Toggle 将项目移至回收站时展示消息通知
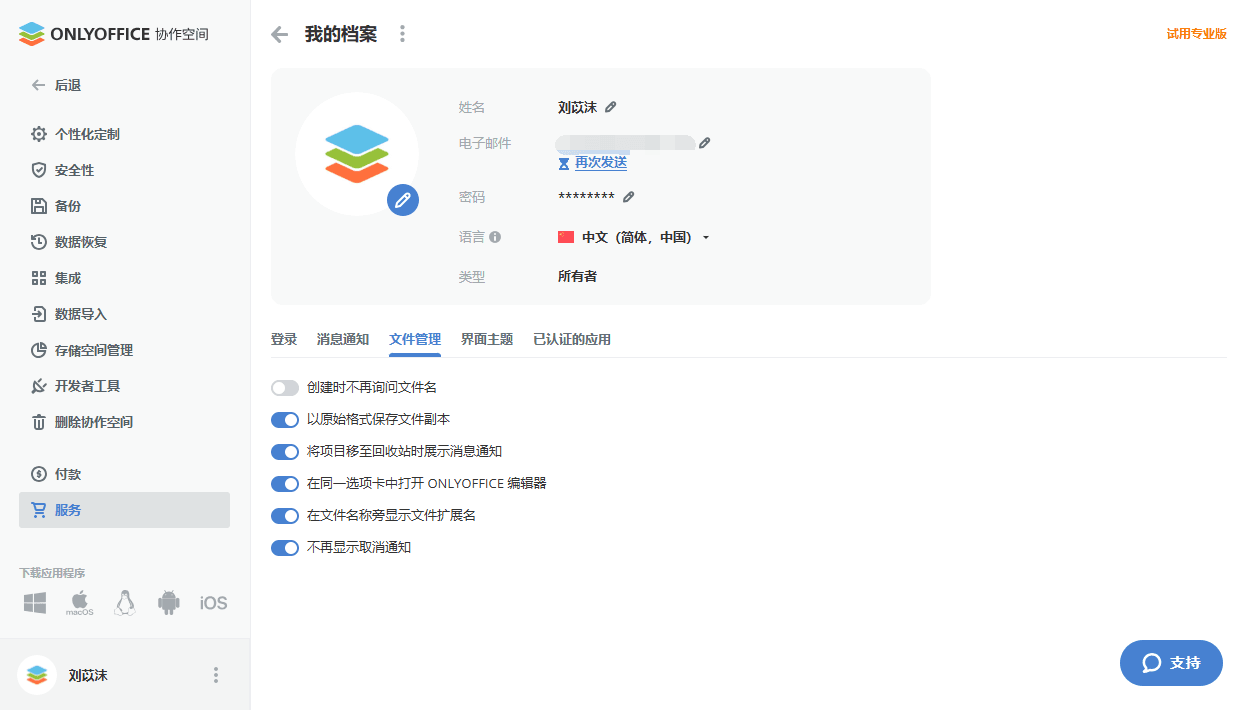 point(285,451)
